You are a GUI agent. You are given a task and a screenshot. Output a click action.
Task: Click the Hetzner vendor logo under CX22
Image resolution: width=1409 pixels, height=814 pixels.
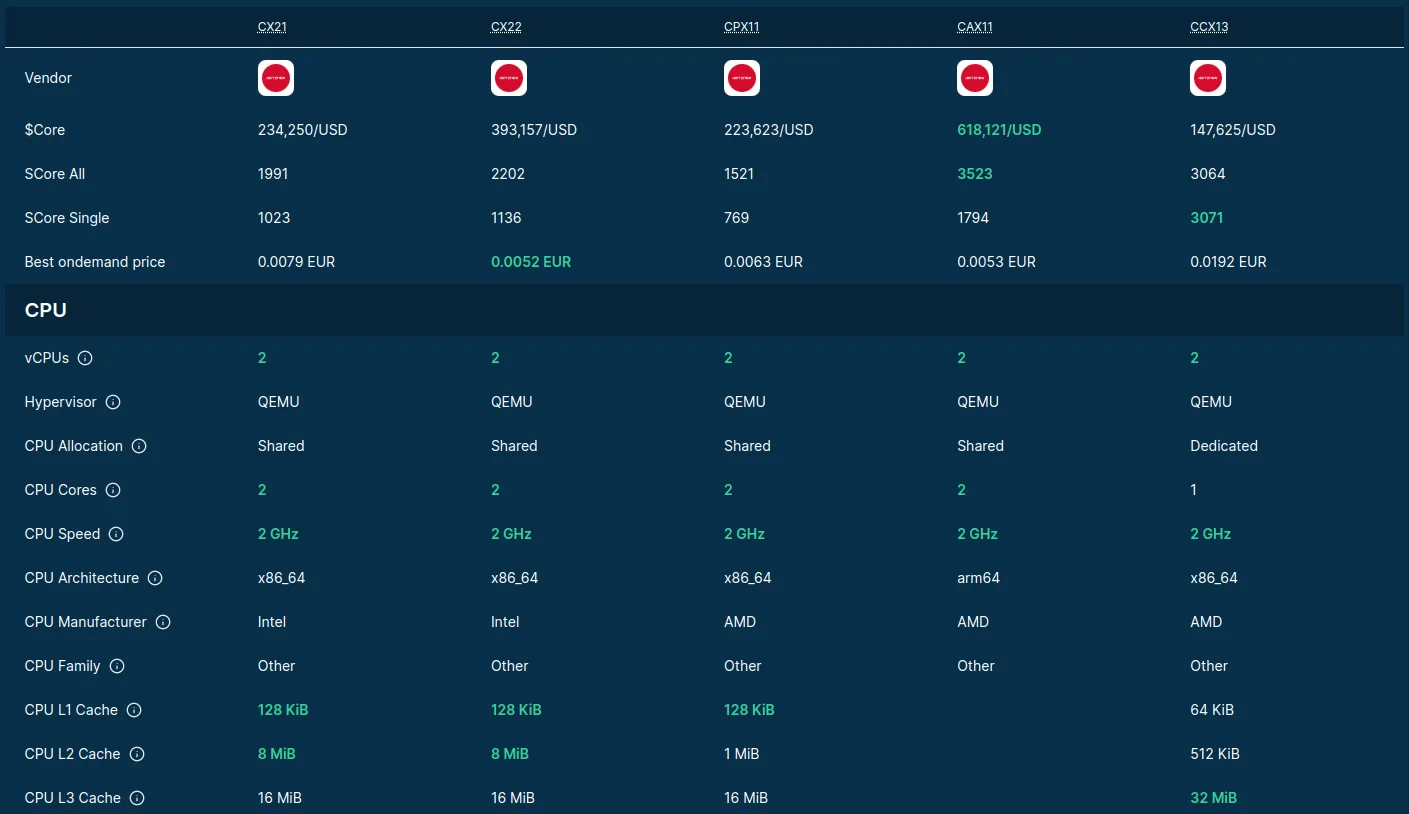[x=509, y=78]
